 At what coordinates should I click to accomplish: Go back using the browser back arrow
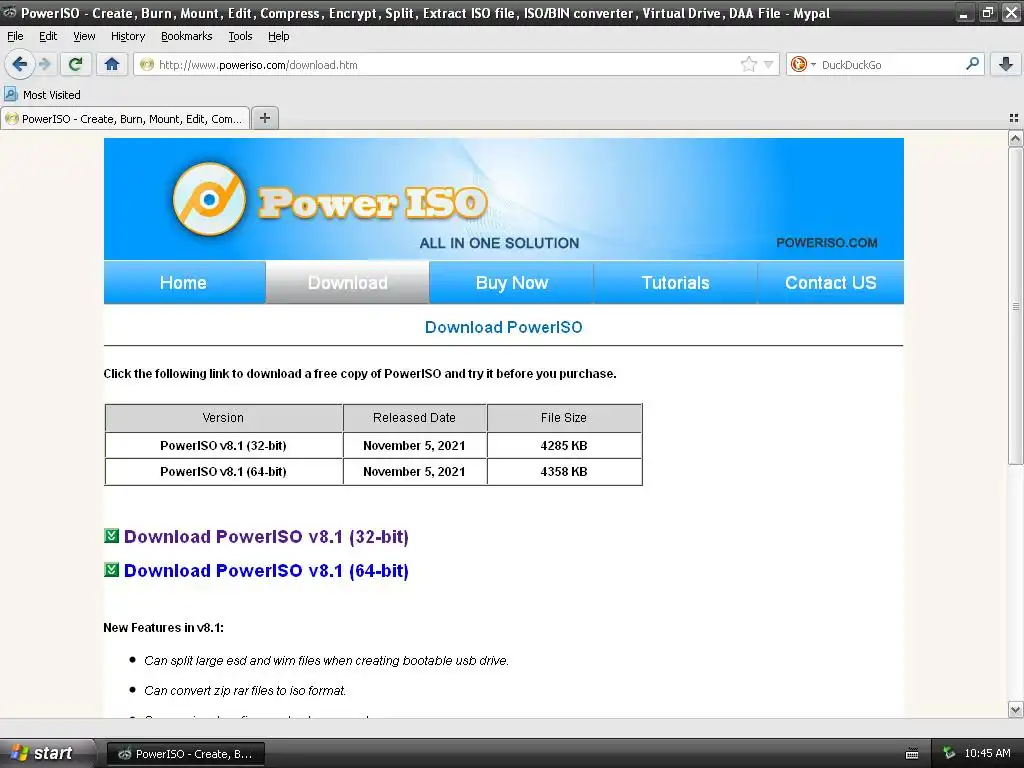[20, 64]
